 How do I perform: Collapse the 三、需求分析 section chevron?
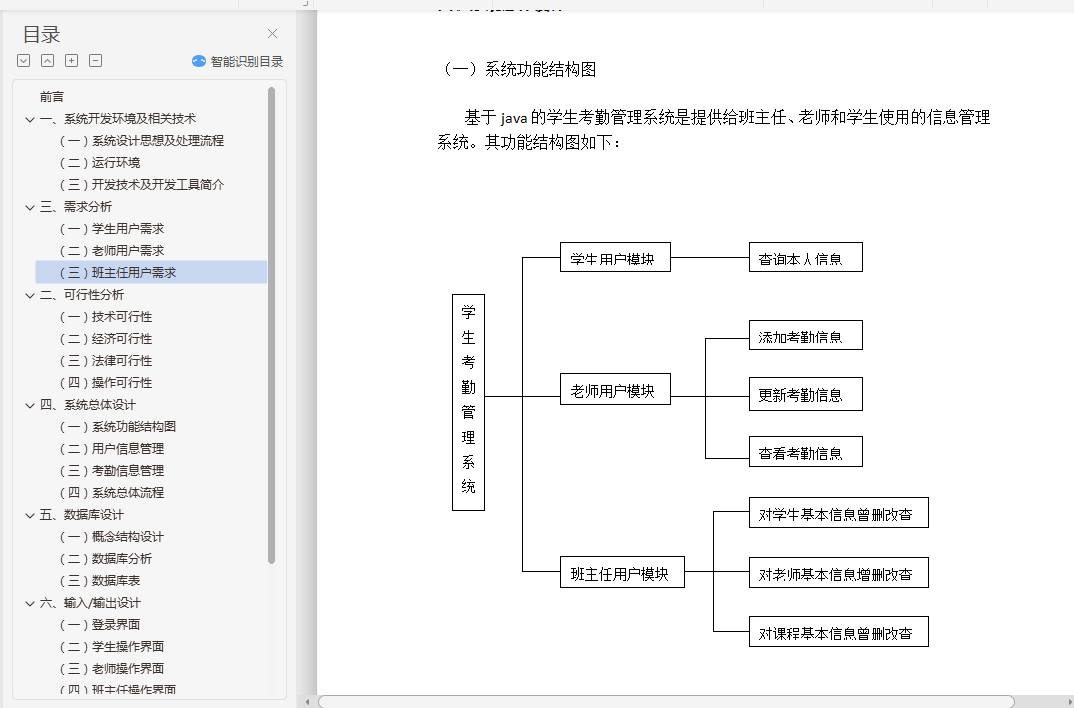tap(29, 207)
